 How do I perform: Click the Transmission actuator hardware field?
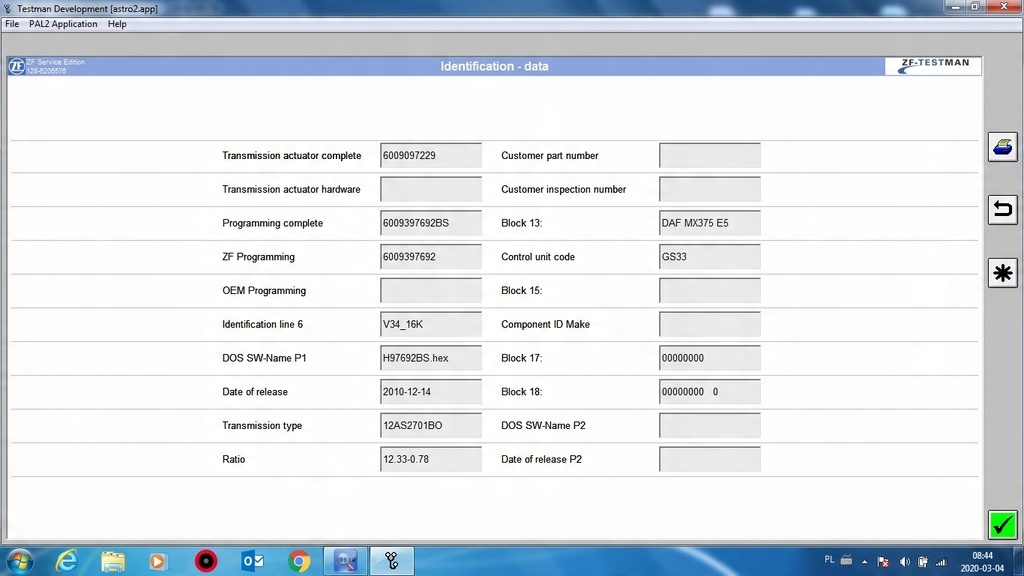tap(431, 189)
